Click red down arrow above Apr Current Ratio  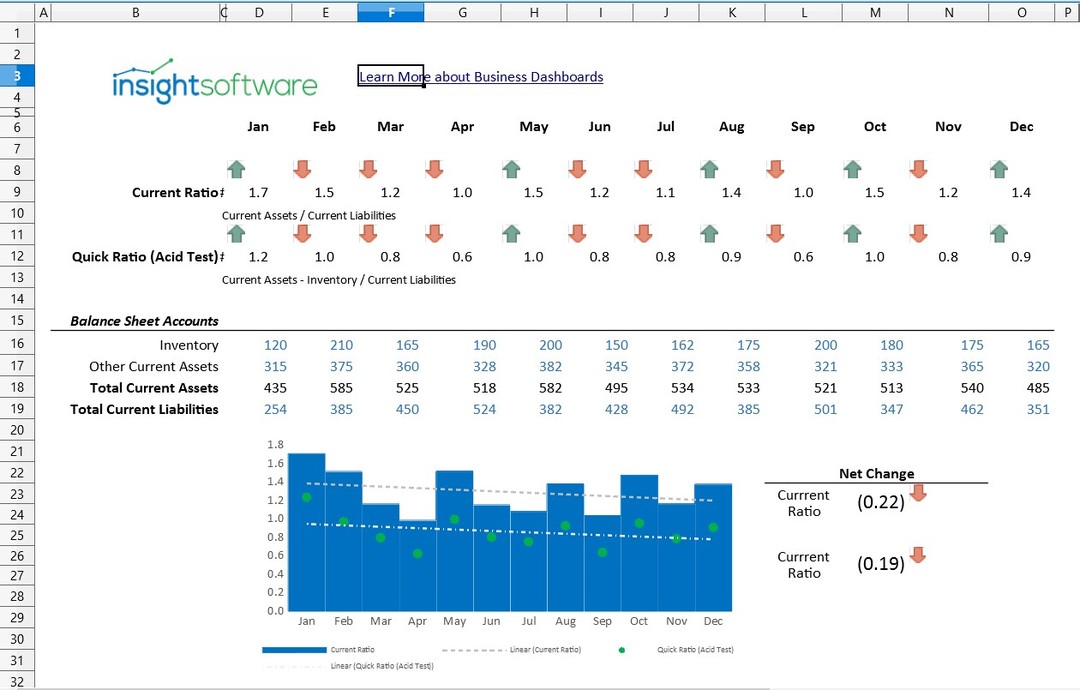click(x=434, y=170)
